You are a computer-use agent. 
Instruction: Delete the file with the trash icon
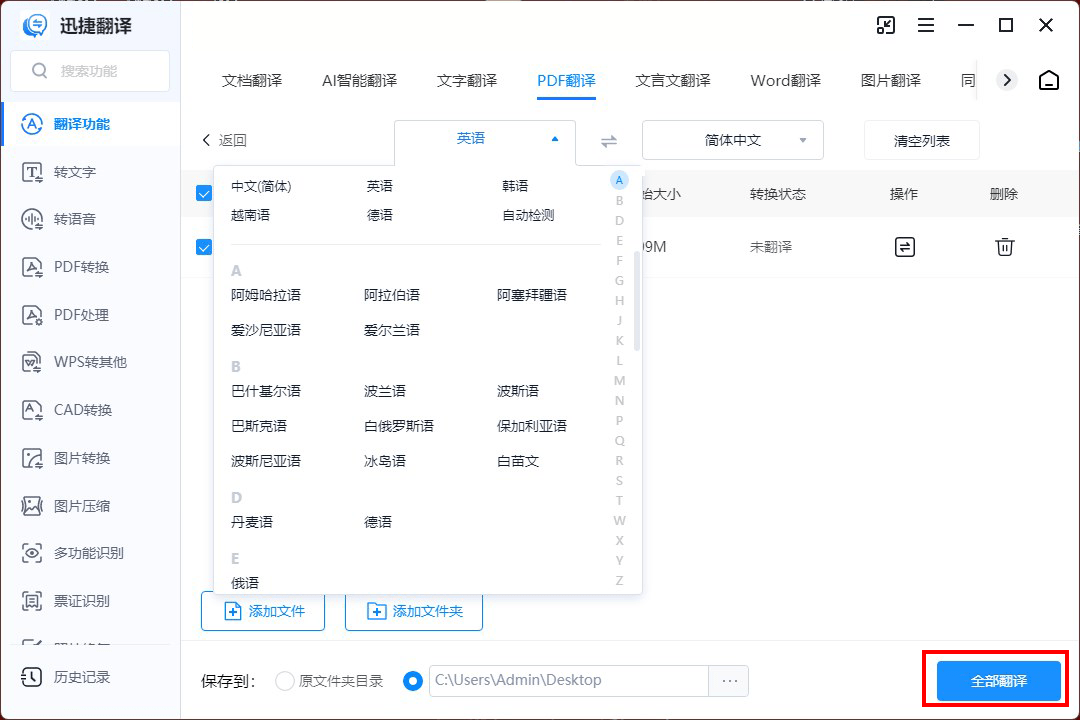point(1004,247)
